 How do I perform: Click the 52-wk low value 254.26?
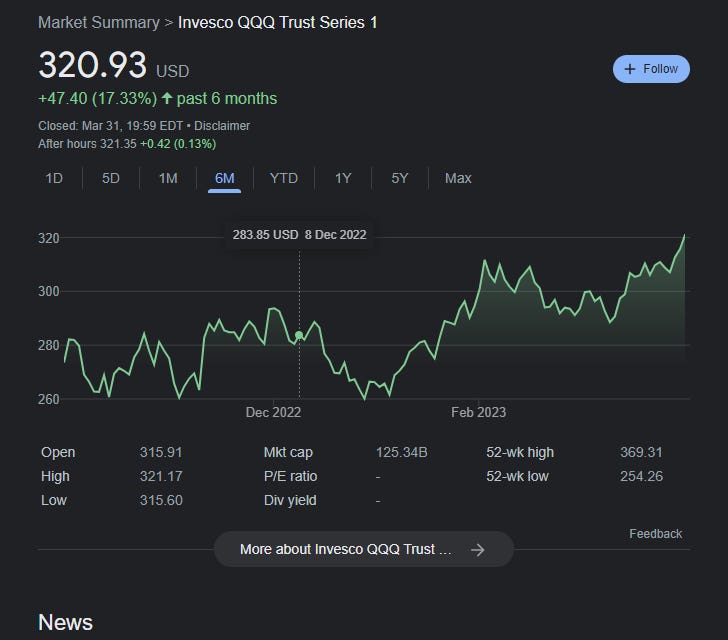641,477
